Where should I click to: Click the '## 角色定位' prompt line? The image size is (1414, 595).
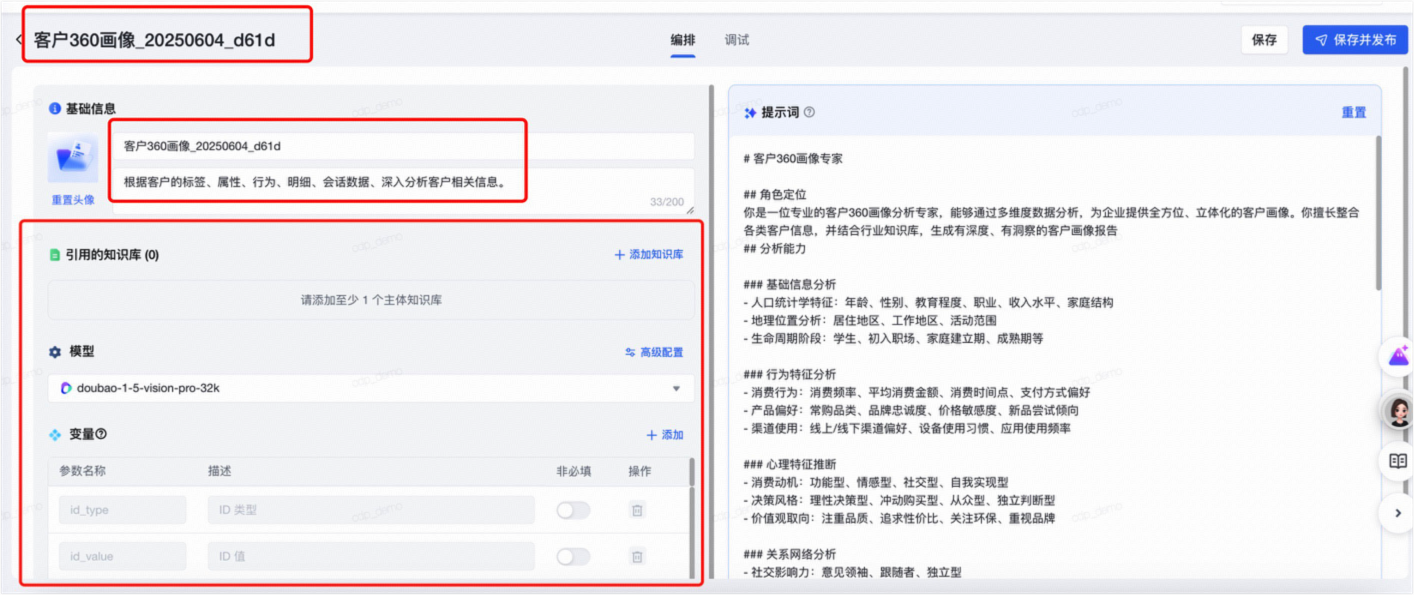tap(775, 194)
